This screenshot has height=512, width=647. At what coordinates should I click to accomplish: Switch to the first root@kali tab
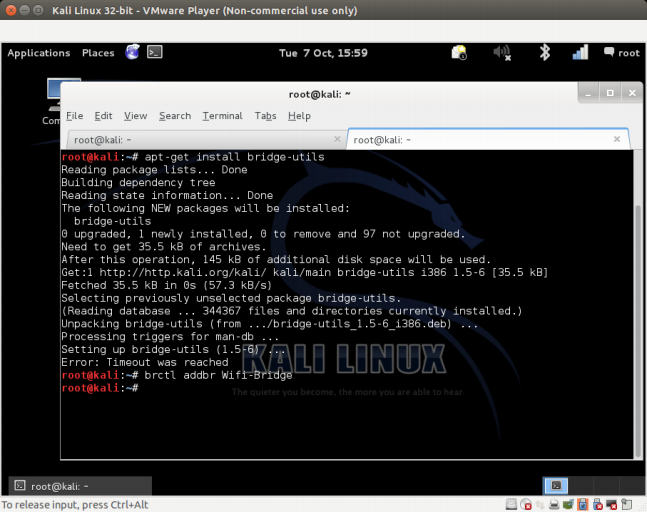click(x=200, y=140)
